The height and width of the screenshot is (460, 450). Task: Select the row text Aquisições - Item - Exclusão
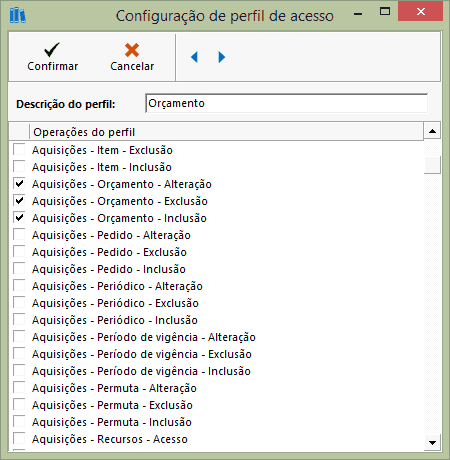pyautogui.click(x=102, y=150)
